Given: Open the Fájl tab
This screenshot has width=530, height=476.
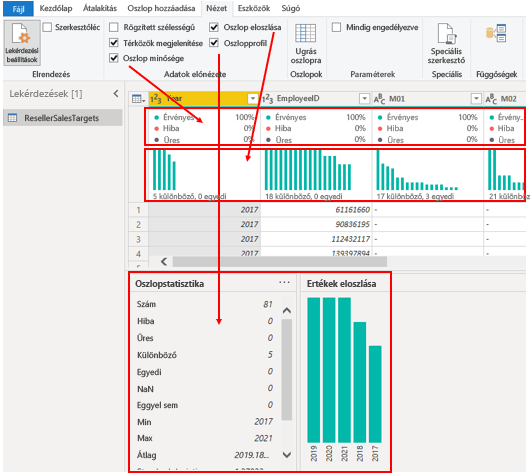Looking at the screenshot, I should point(18,9).
